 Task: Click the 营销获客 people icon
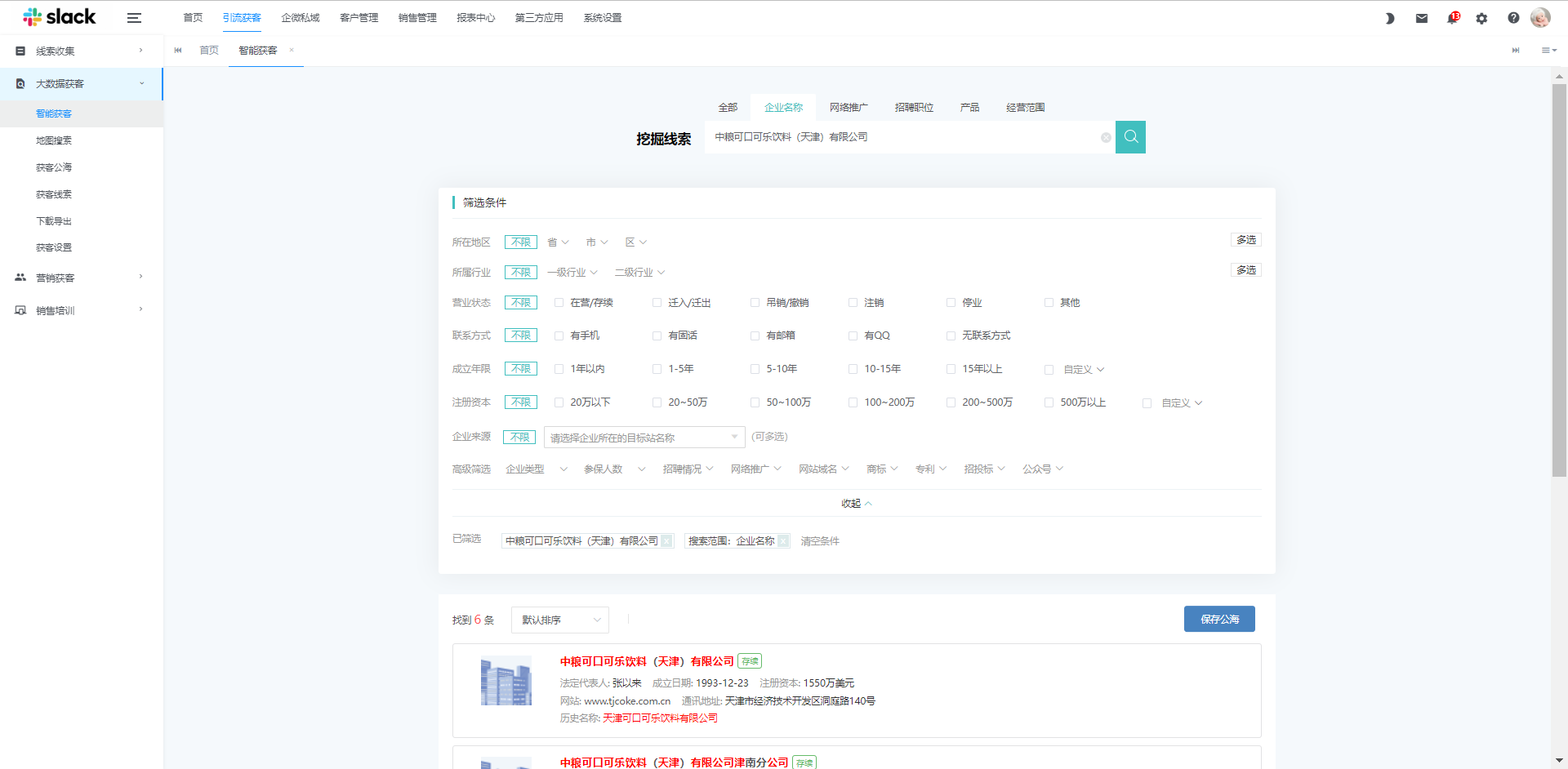(20, 278)
